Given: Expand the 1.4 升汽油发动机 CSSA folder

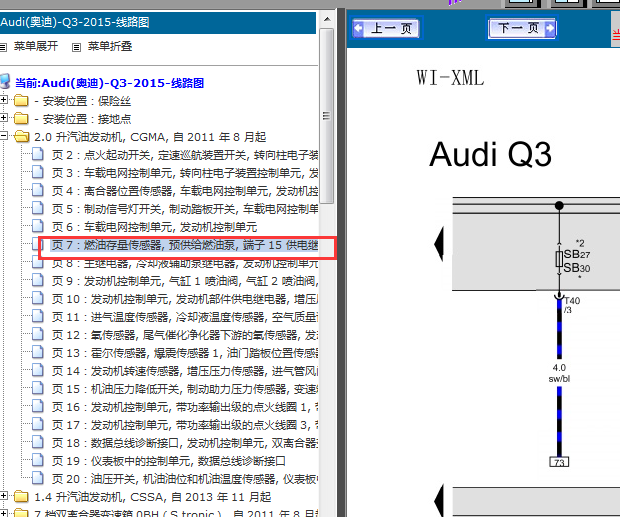Looking at the screenshot, I should [4, 496].
